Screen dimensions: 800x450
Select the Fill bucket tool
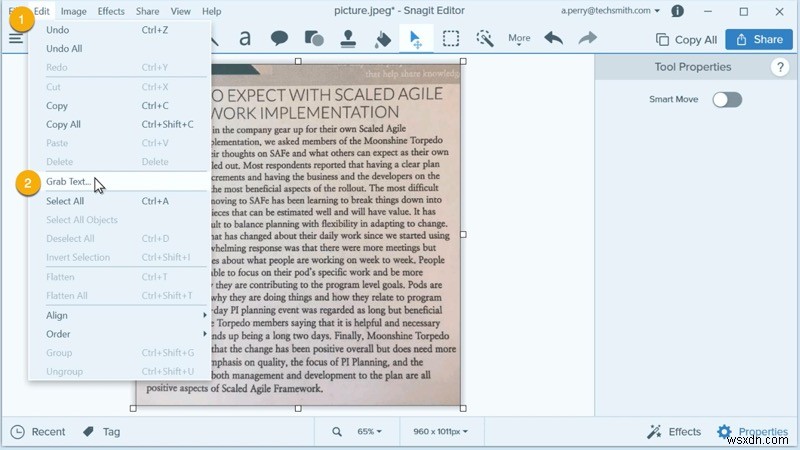coord(383,39)
